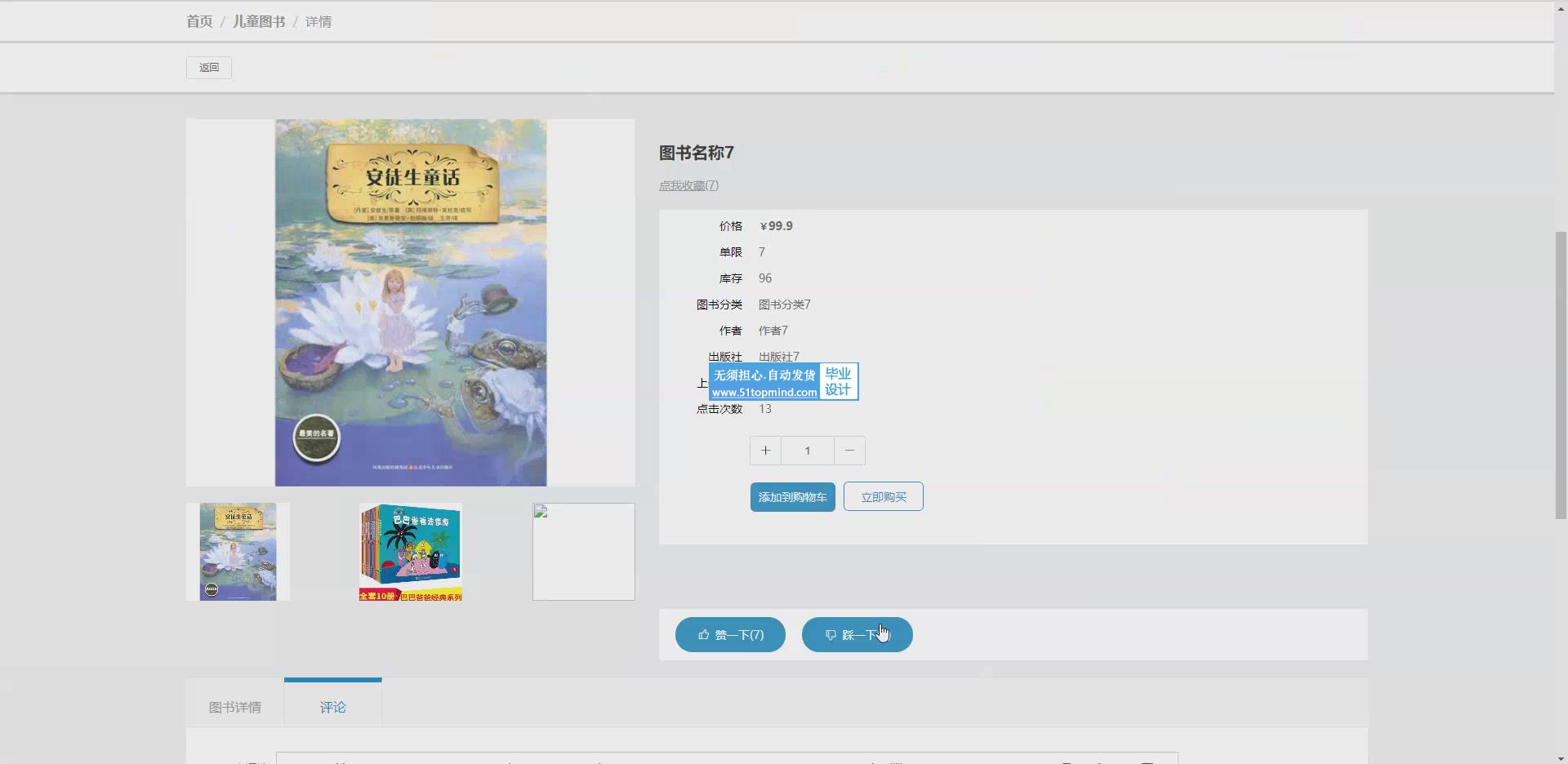Click 点我收藏 to favorite the book
The image size is (1568, 764).
click(688, 186)
